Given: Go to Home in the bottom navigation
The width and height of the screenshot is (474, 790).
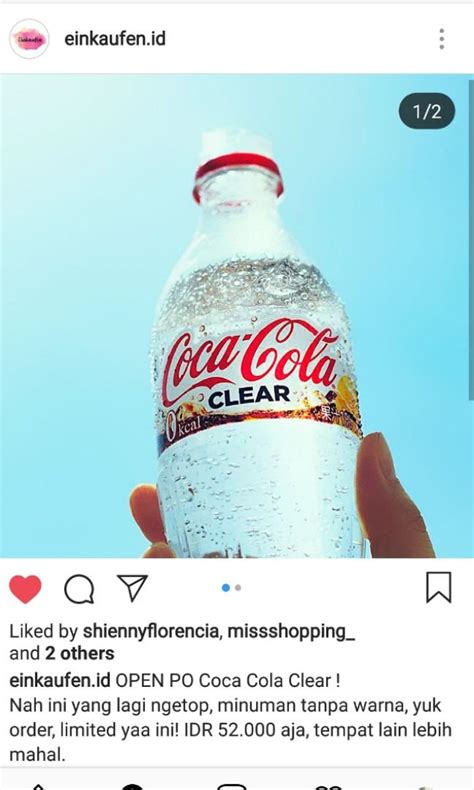Looking at the screenshot, I should click(x=38, y=786).
